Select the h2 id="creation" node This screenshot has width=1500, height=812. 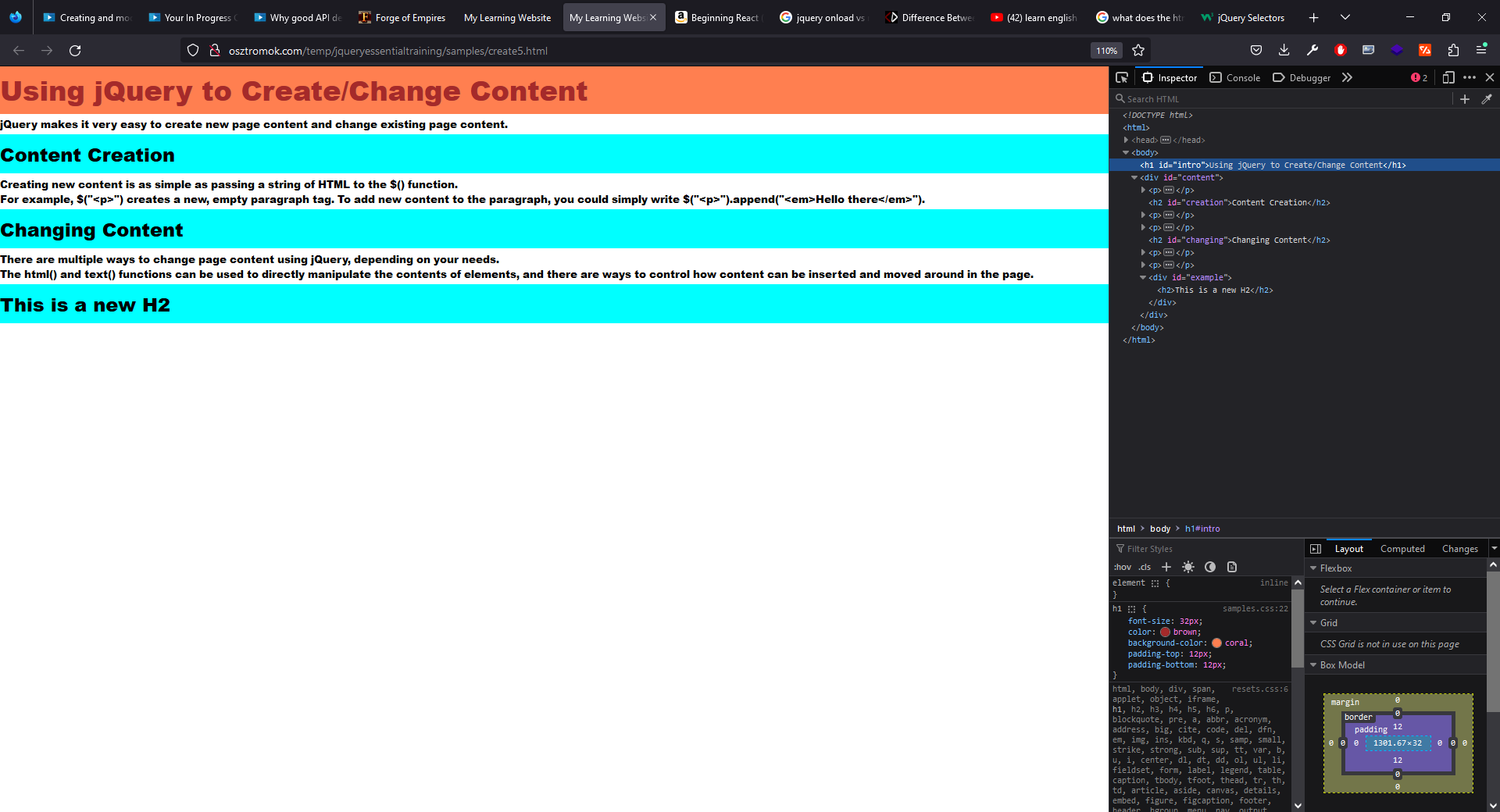coord(1239,203)
